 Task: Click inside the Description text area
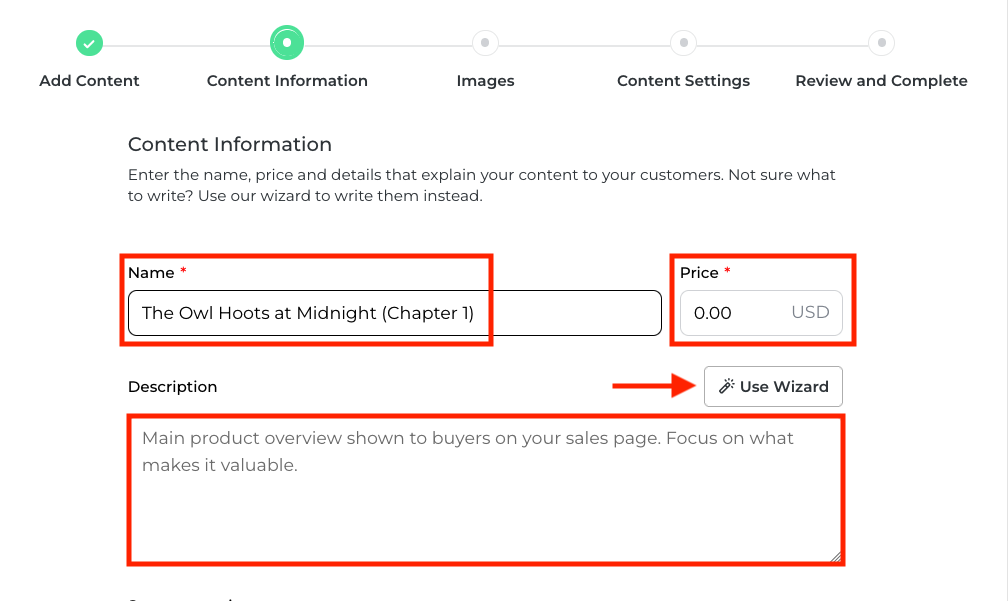[485, 490]
